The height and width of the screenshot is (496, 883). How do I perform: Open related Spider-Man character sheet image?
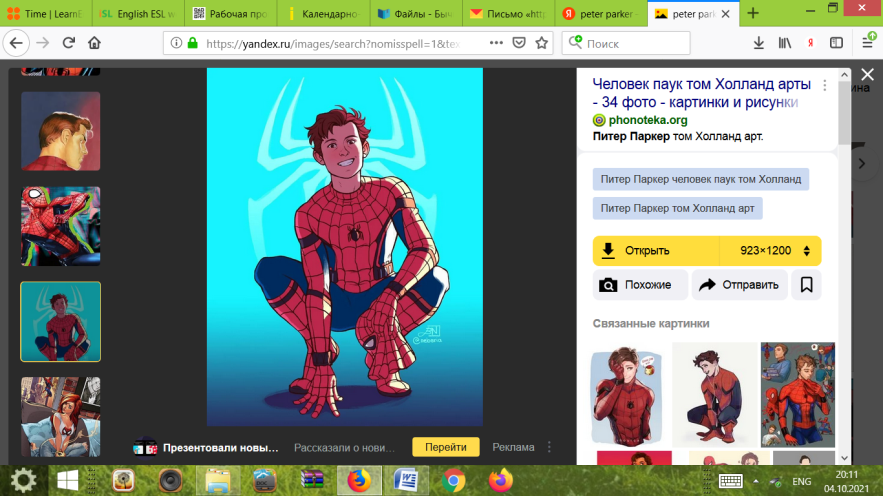click(797, 394)
